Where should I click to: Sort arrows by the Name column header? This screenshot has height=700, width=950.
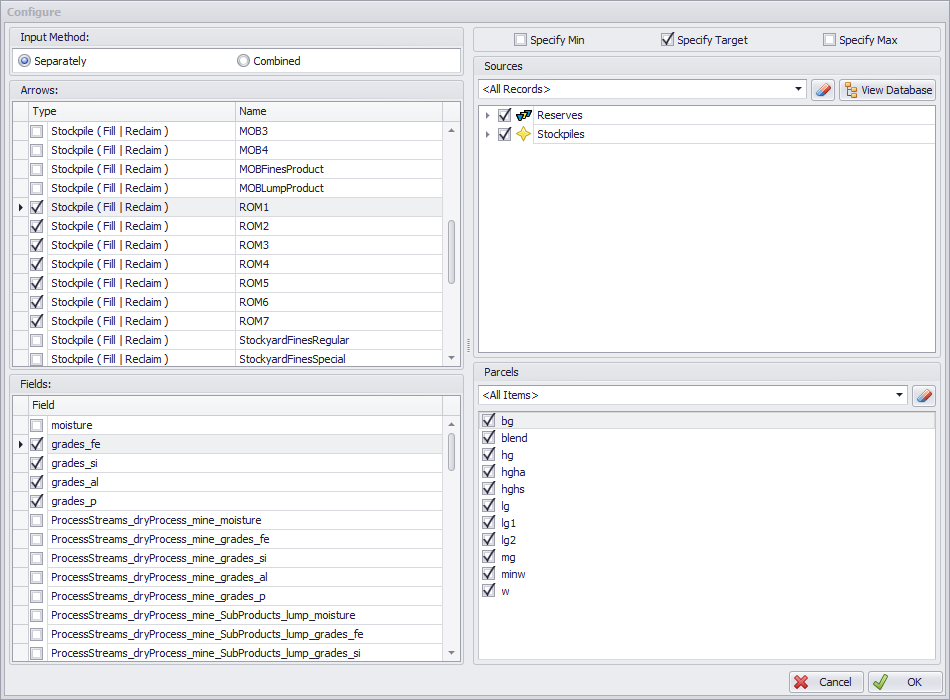pyautogui.click(x=340, y=112)
